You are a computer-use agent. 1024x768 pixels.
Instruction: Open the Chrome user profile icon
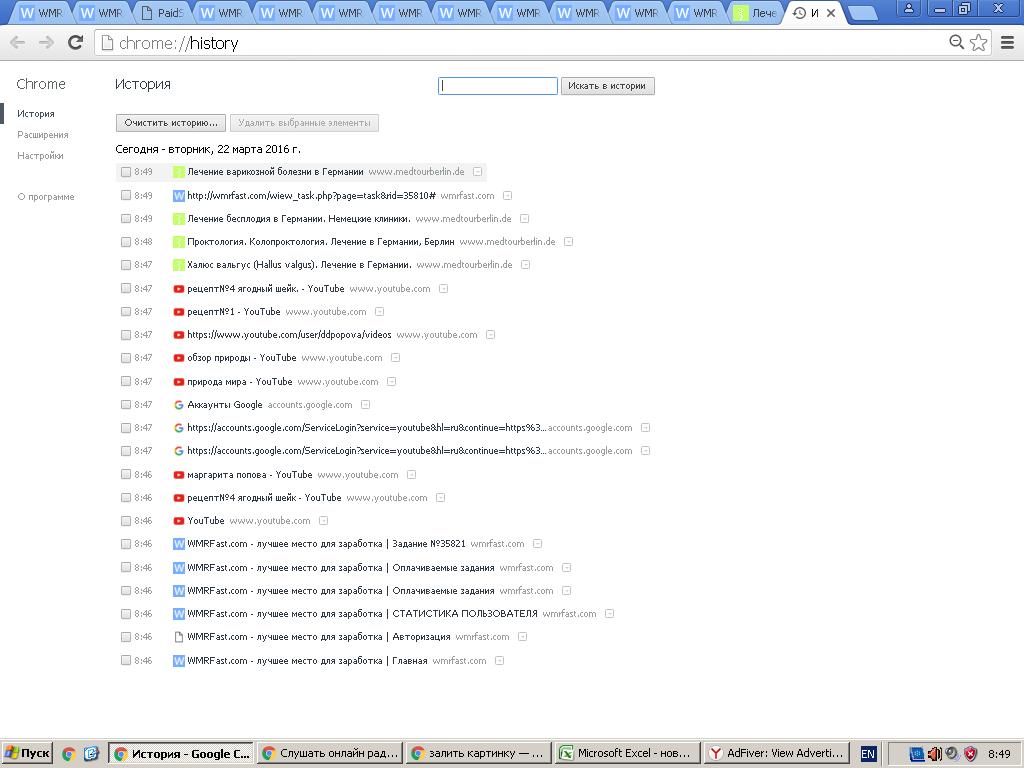coord(908,8)
